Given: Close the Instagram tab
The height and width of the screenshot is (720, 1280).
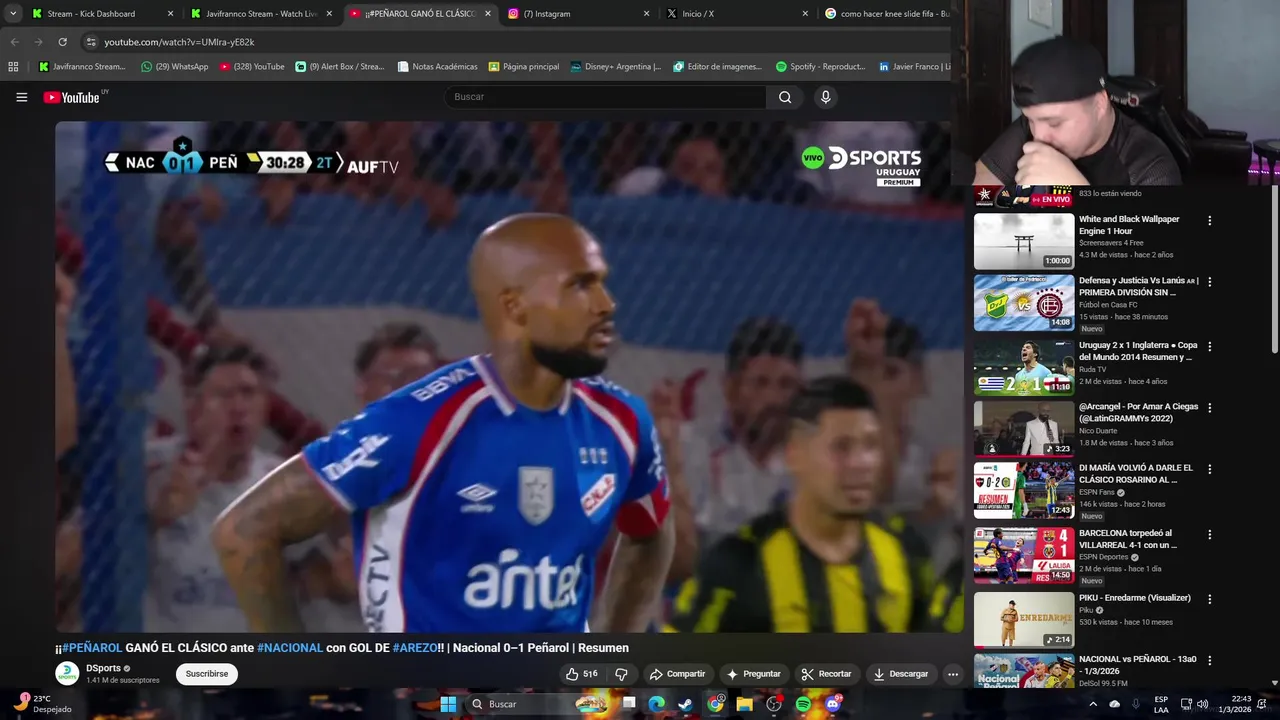Looking at the screenshot, I should point(646,14).
